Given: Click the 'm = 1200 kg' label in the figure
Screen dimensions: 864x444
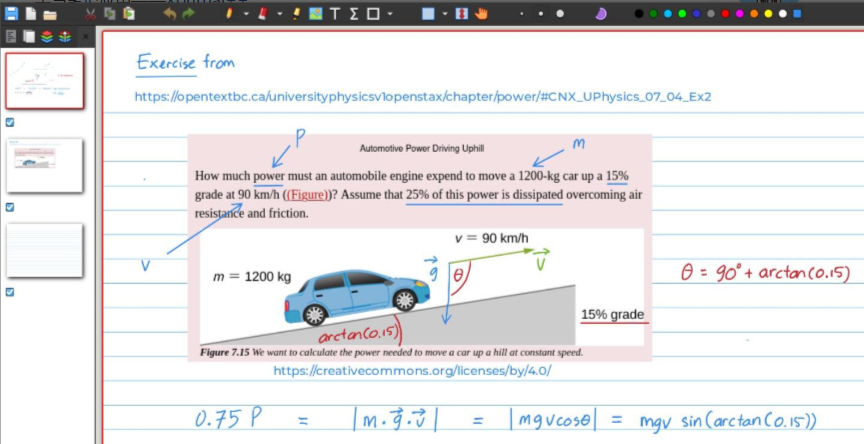Looking at the screenshot, I should pyautogui.click(x=252, y=277).
